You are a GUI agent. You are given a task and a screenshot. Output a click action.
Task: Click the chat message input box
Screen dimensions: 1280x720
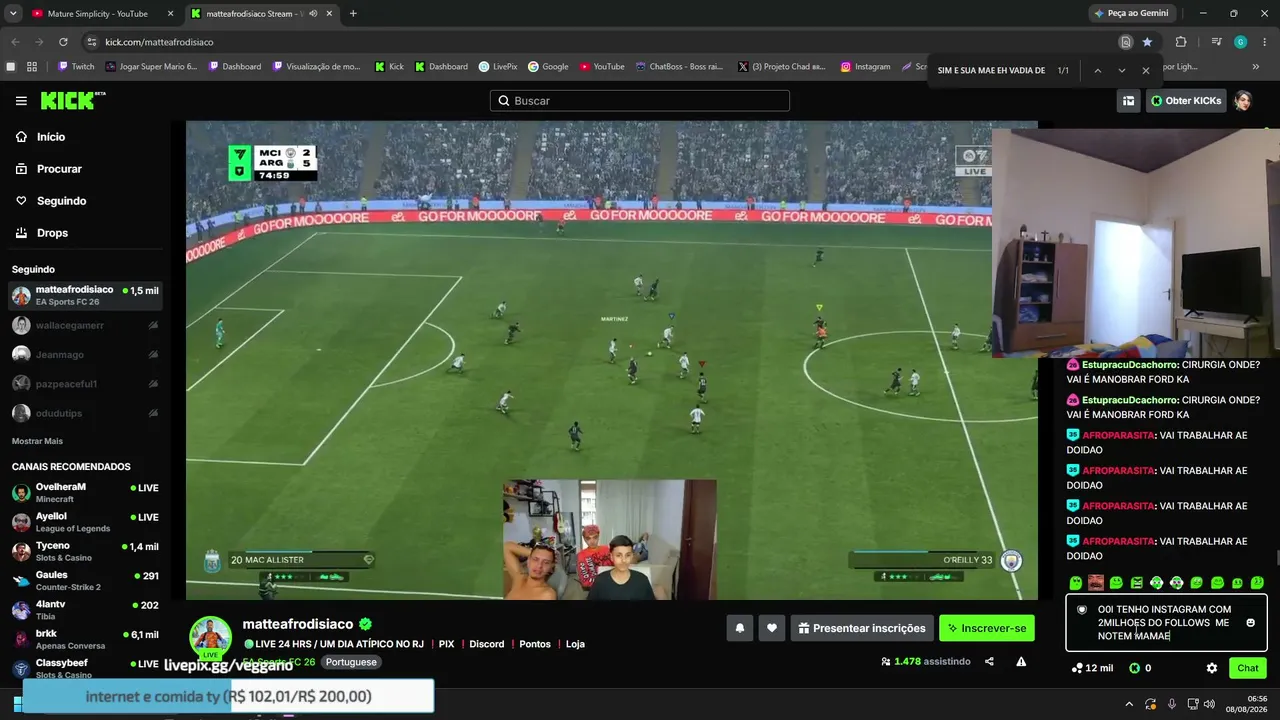click(x=1166, y=623)
